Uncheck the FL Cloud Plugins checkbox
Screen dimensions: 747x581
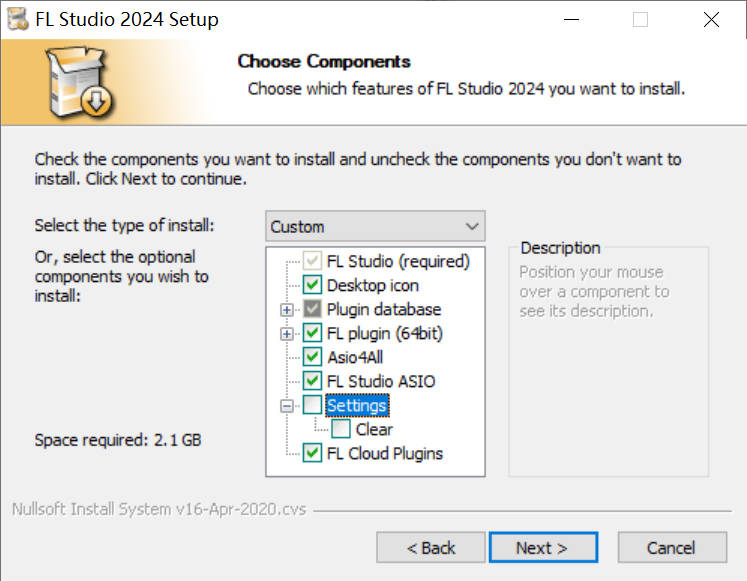click(312, 453)
